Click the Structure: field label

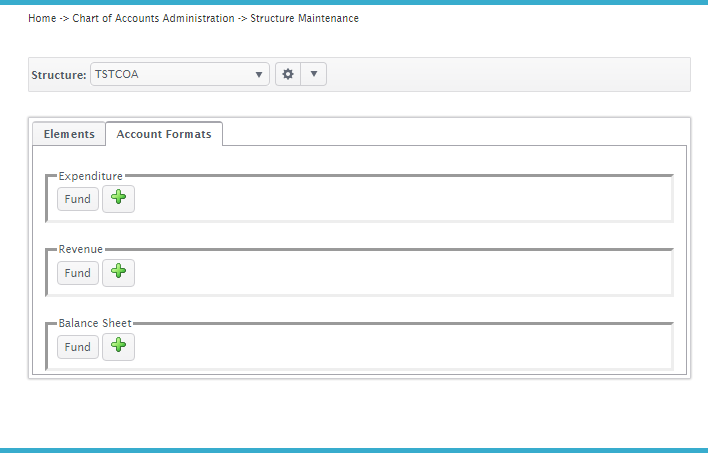coord(59,75)
